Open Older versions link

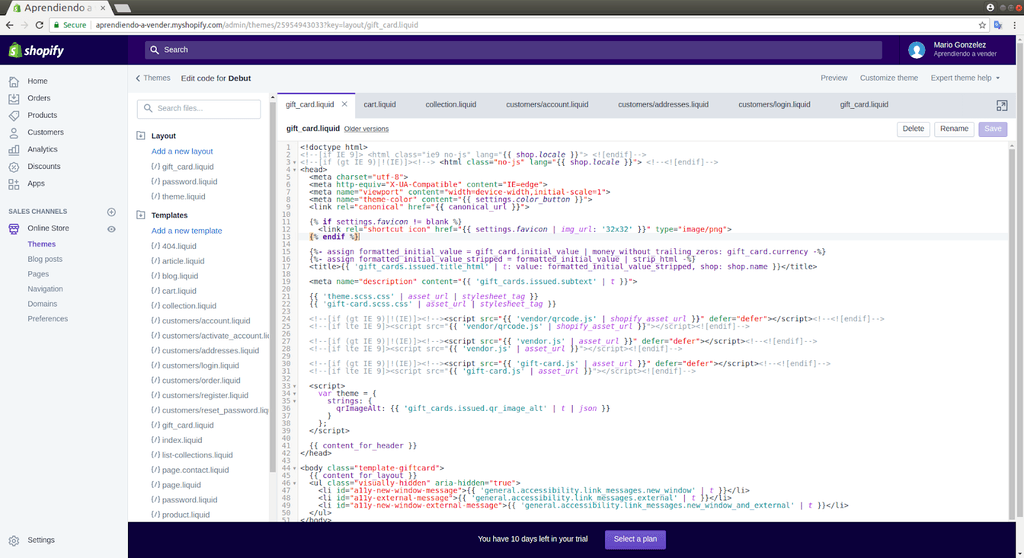point(366,129)
